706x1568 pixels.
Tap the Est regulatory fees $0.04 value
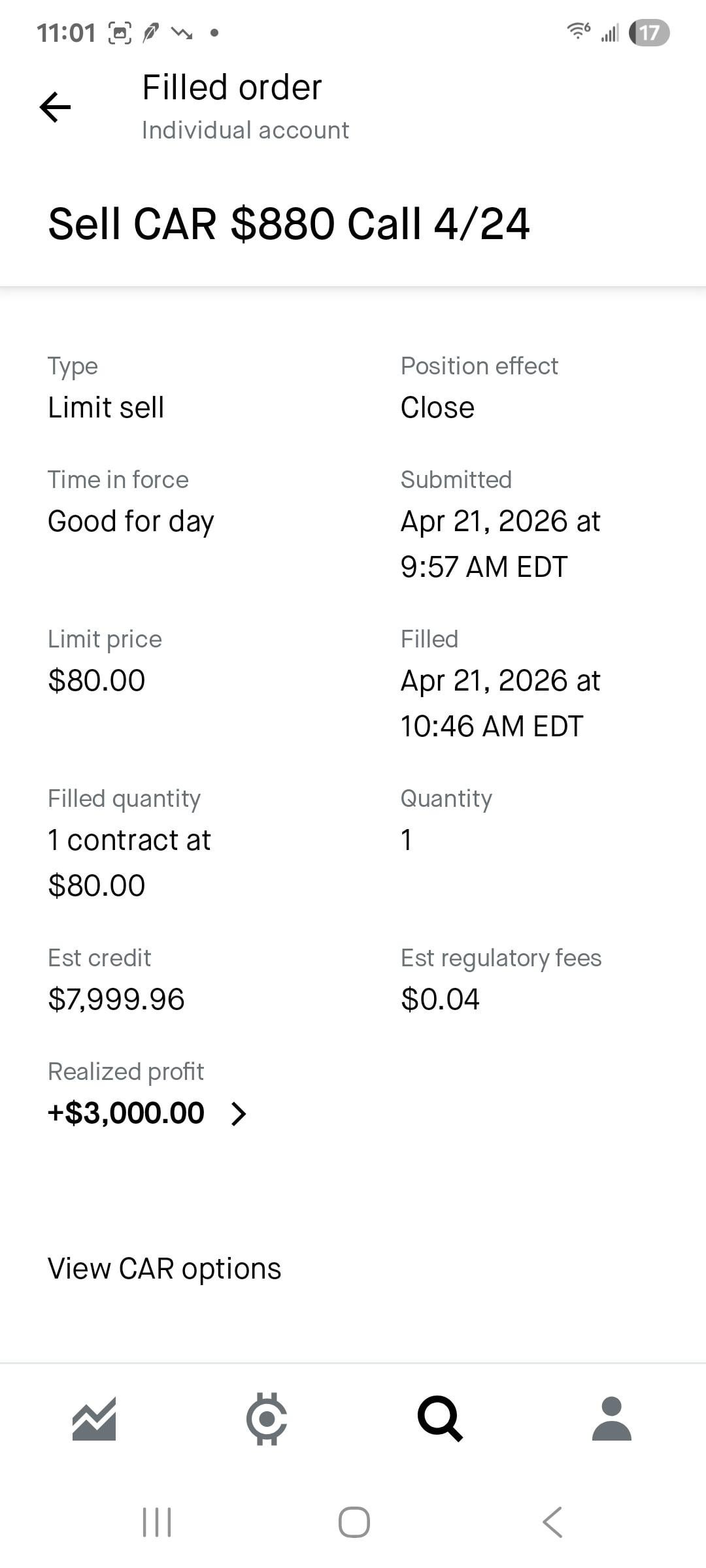click(440, 1000)
